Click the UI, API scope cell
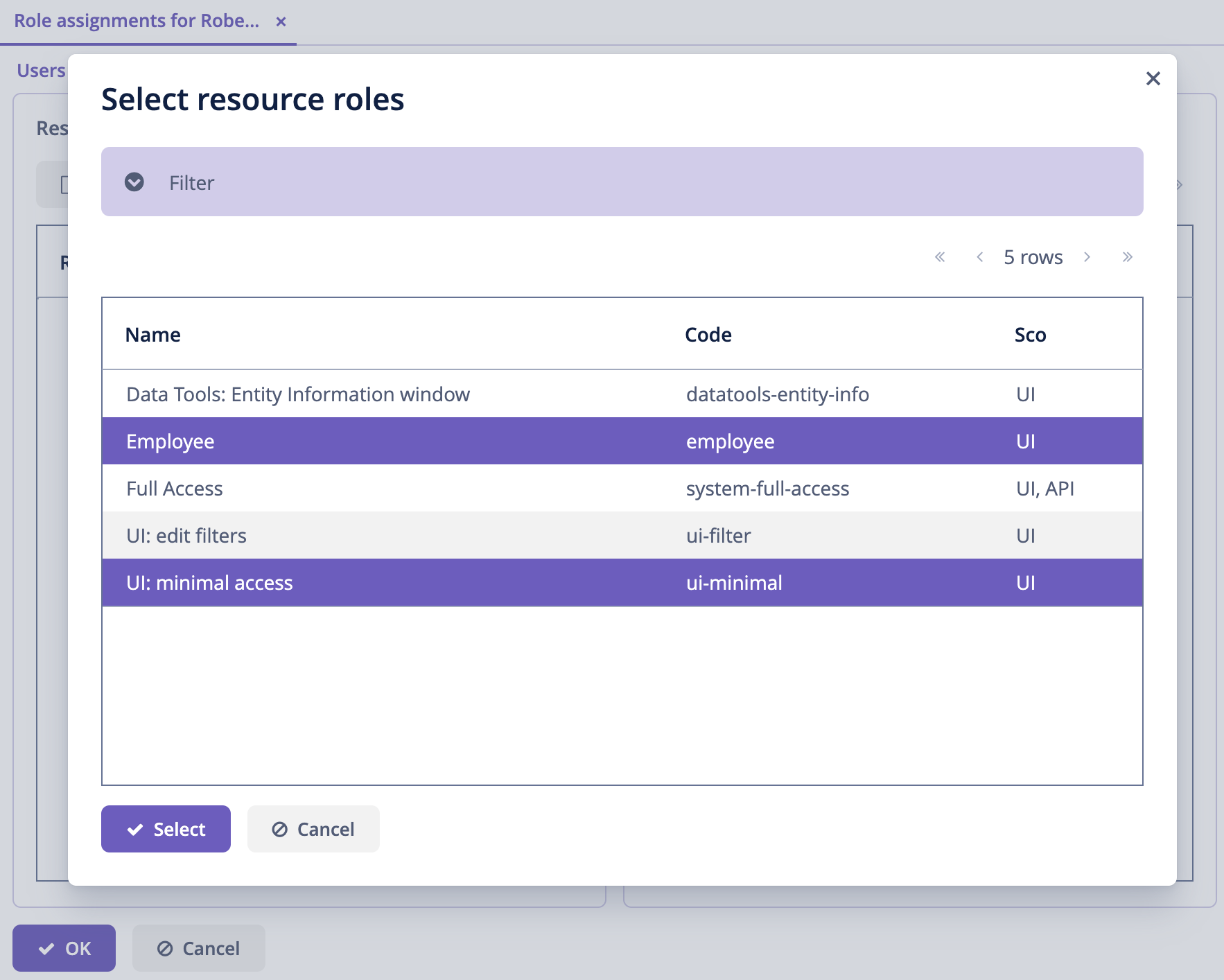Viewport: 1224px width, 980px height. pos(1045,489)
